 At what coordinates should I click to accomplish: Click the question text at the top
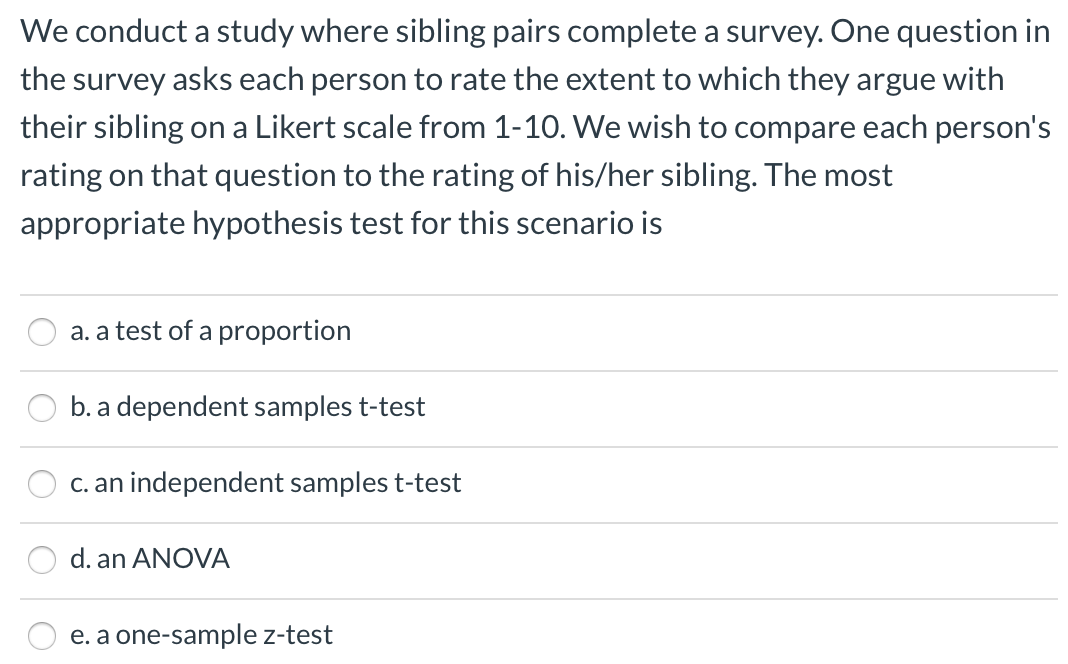point(534,127)
